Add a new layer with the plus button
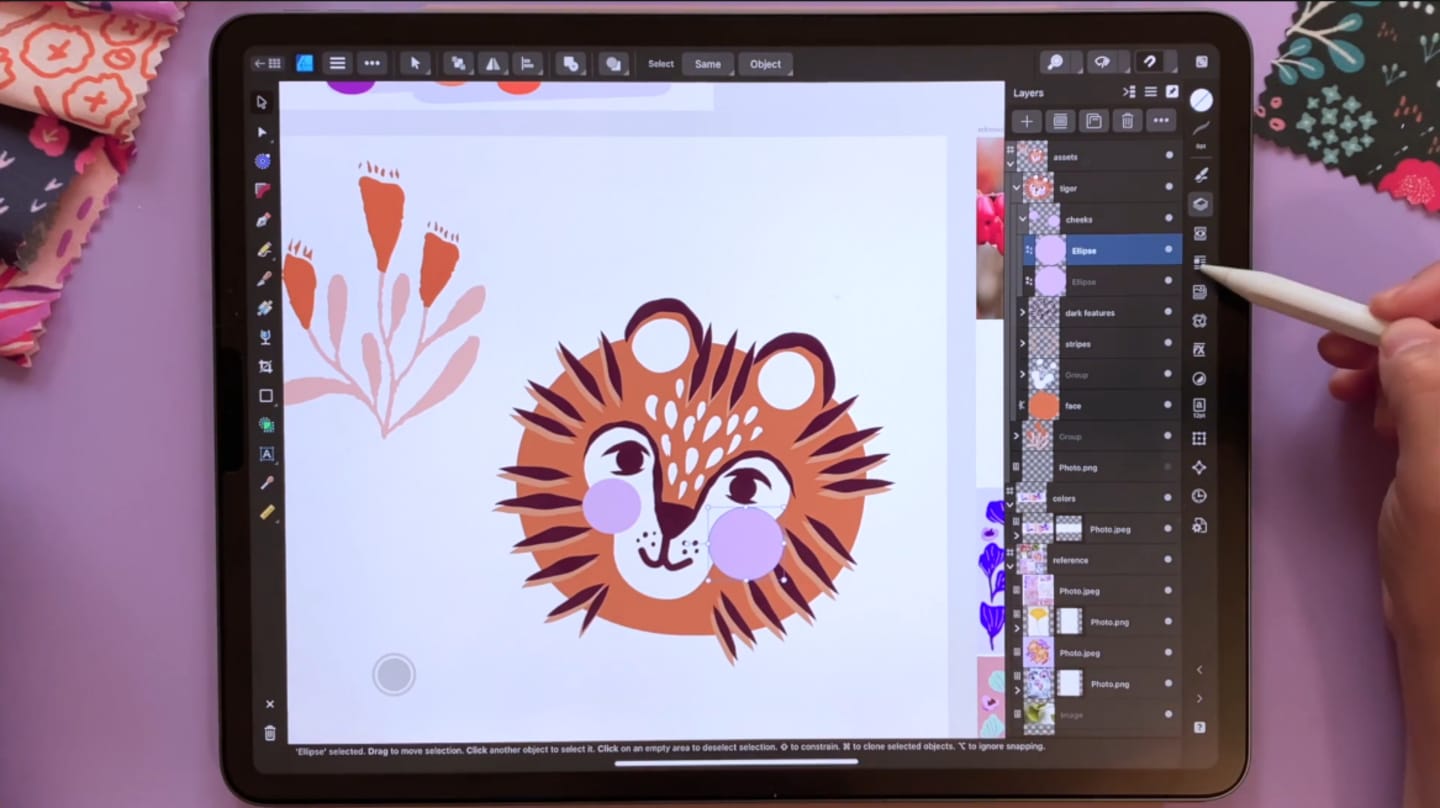 point(1026,121)
